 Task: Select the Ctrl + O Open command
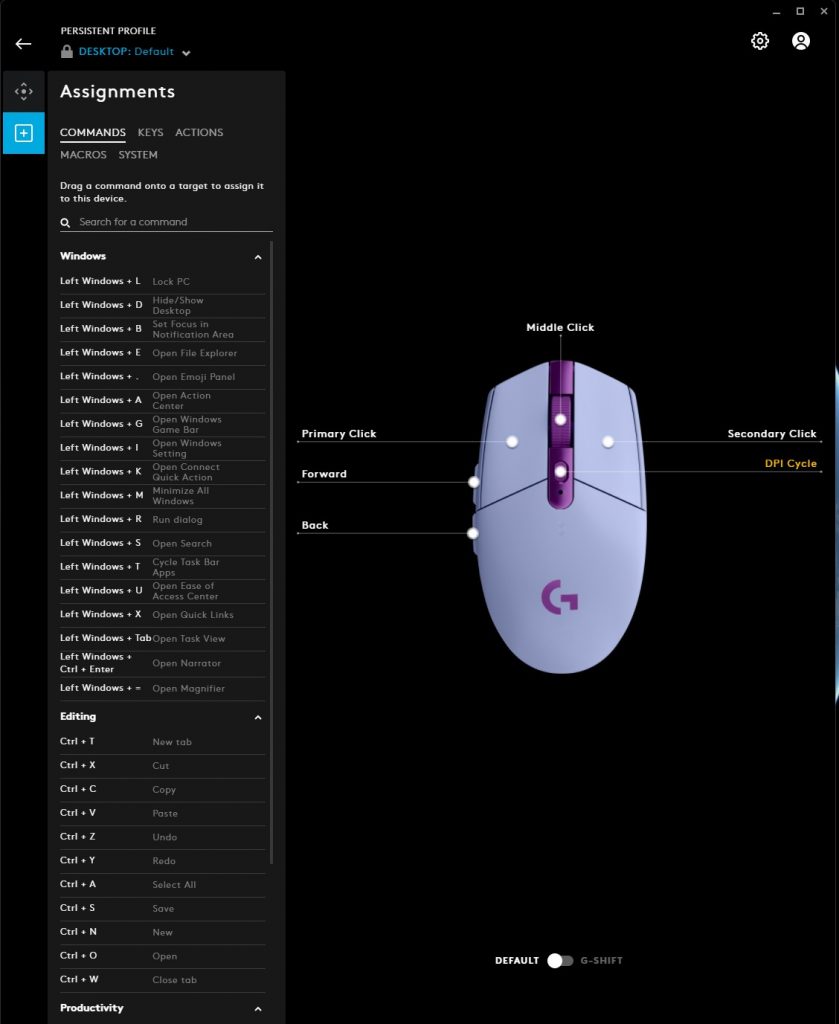coord(163,956)
